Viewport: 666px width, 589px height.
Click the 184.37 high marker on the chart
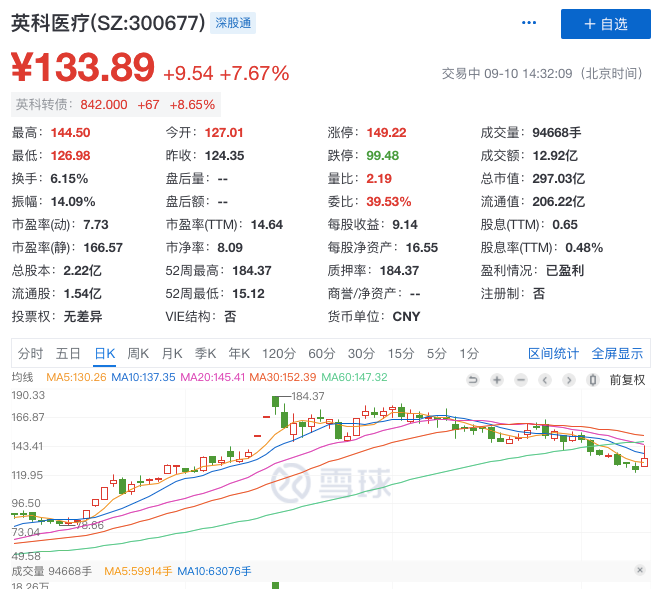(x=308, y=396)
